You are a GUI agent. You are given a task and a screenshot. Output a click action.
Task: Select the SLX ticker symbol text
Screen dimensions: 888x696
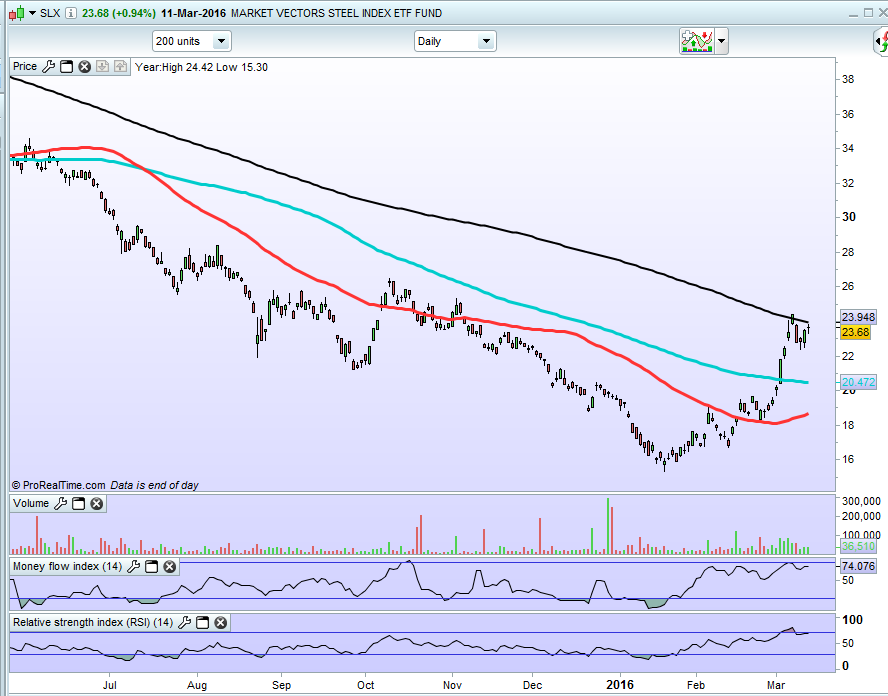click(50, 13)
